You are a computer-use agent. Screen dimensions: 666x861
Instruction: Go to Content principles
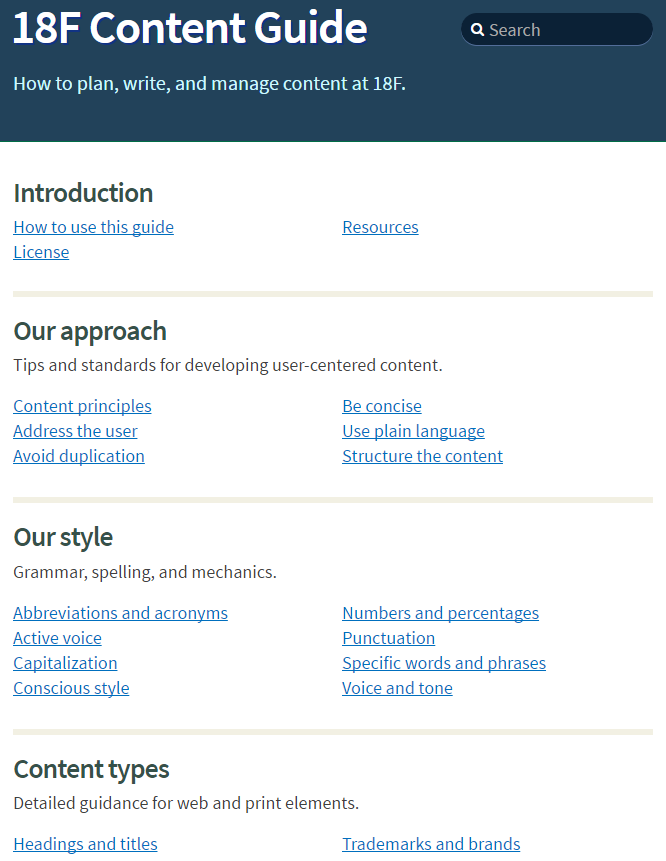(x=82, y=406)
